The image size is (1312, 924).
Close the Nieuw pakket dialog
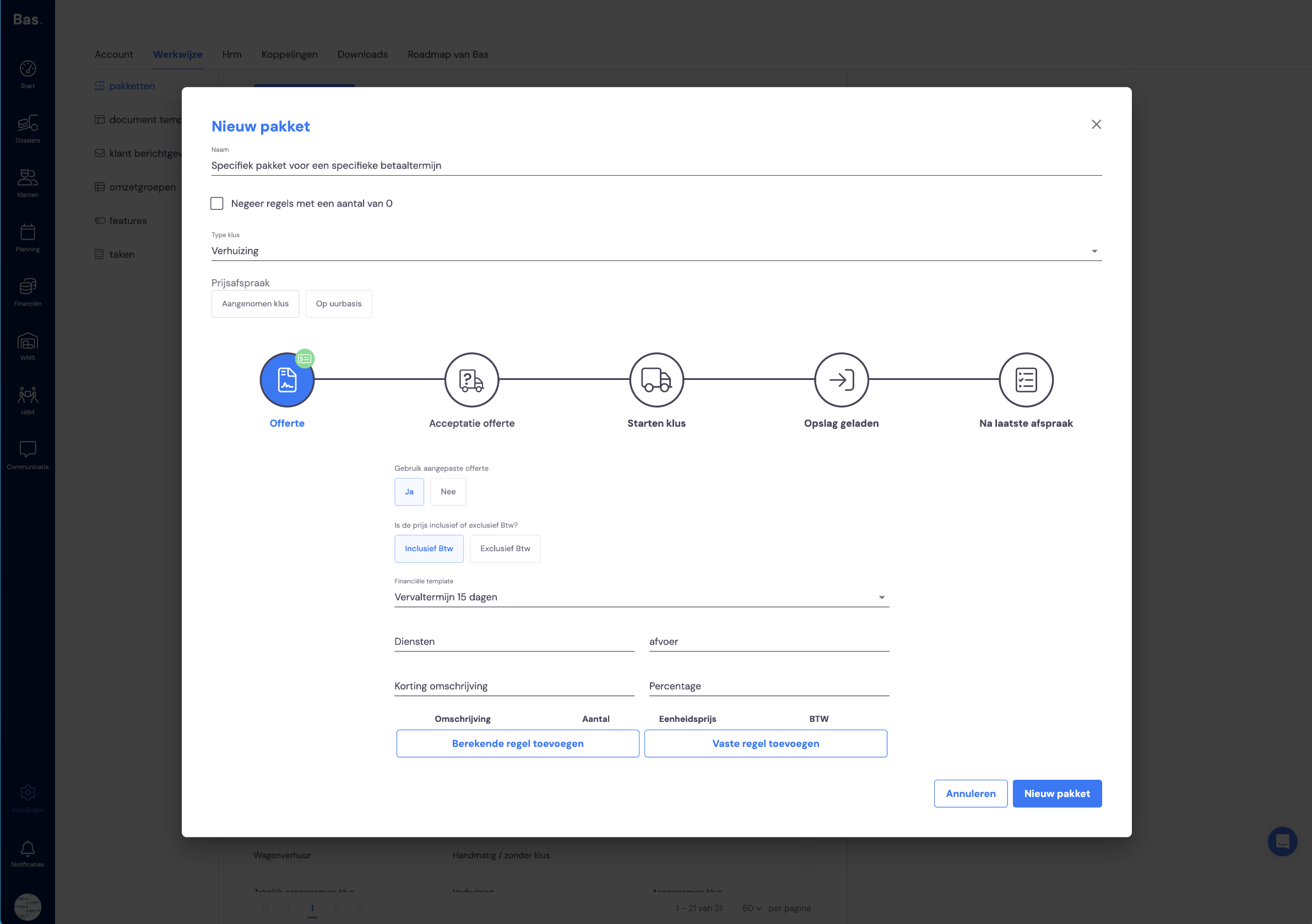coord(1096,124)
